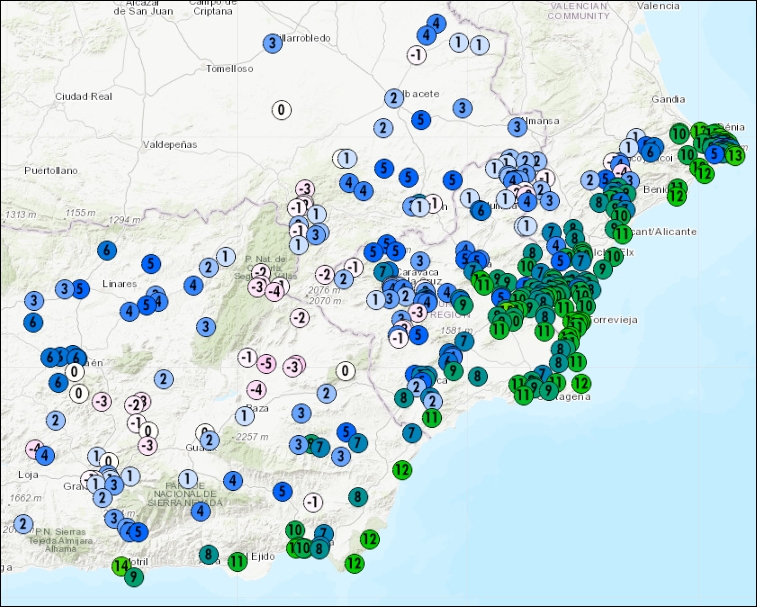Click the 6 marker near Jumilla

(x=480, y=210)
